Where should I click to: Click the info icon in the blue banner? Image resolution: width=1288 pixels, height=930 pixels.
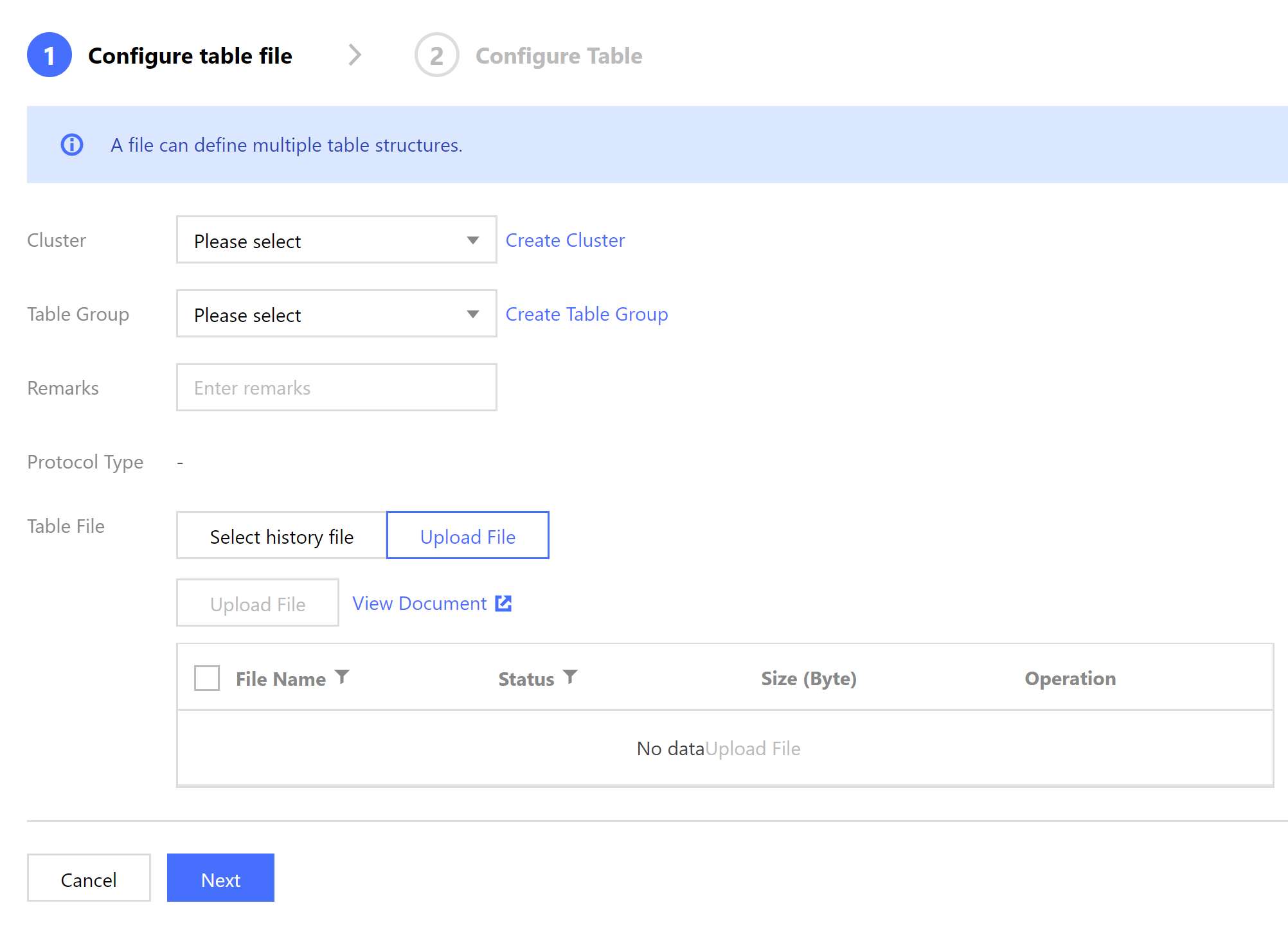(72, 145)
